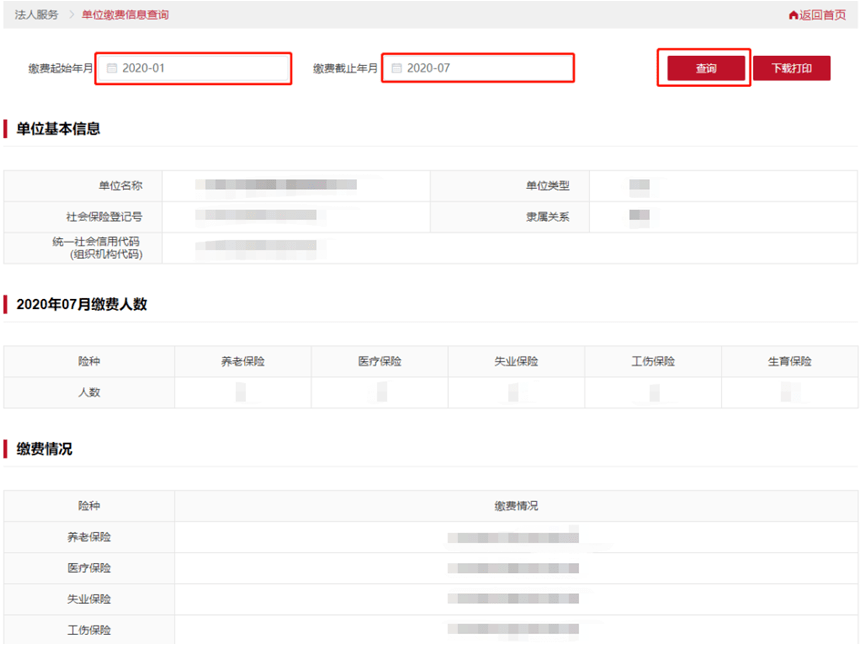Click the 工伤保险 row in 缴费情况 table

89,630
